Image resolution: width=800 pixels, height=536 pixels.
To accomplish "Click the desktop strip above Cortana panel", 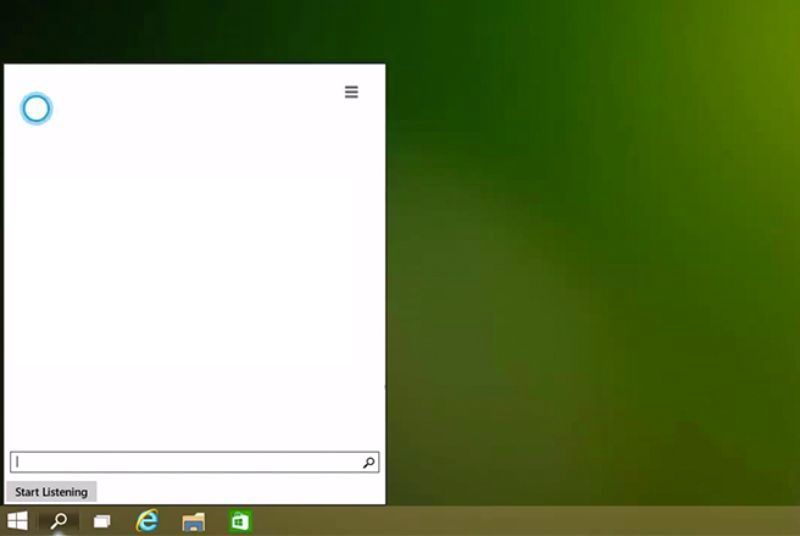I will coord(195,30).
